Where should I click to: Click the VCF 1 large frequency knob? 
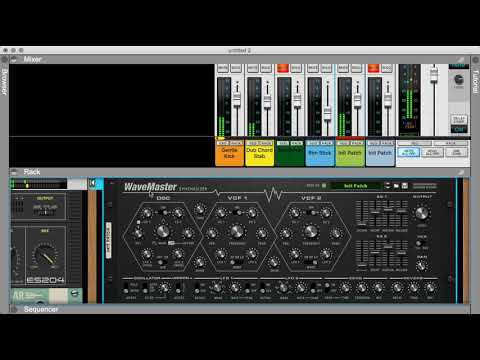click(x=237, y=231)
